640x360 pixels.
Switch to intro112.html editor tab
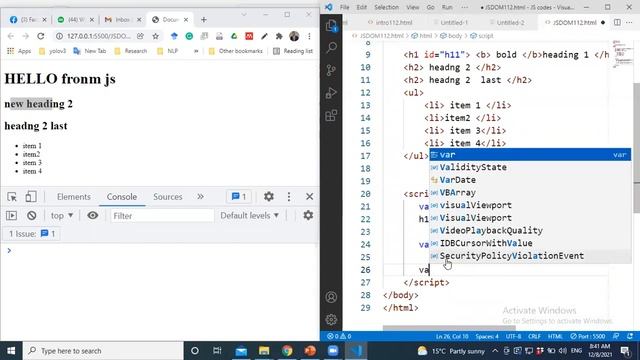pos(390,22)
